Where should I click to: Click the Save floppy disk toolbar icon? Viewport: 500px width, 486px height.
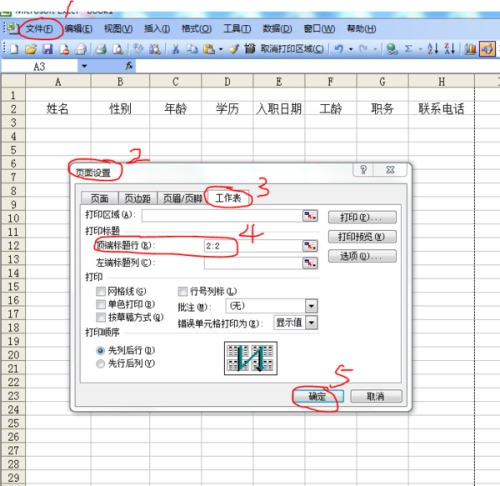47,49
